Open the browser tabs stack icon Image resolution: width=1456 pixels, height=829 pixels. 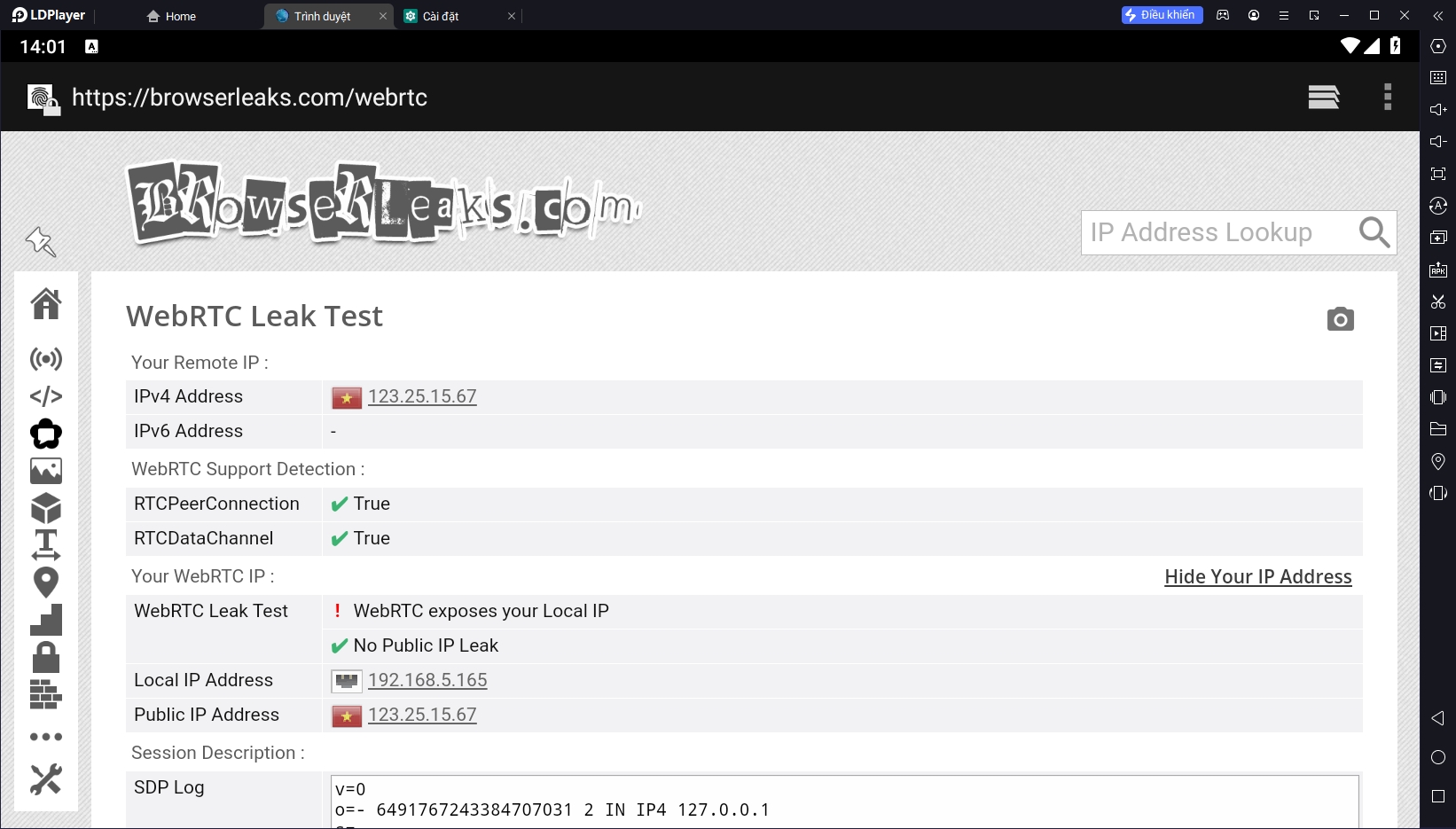click(x=1323, y=97)
